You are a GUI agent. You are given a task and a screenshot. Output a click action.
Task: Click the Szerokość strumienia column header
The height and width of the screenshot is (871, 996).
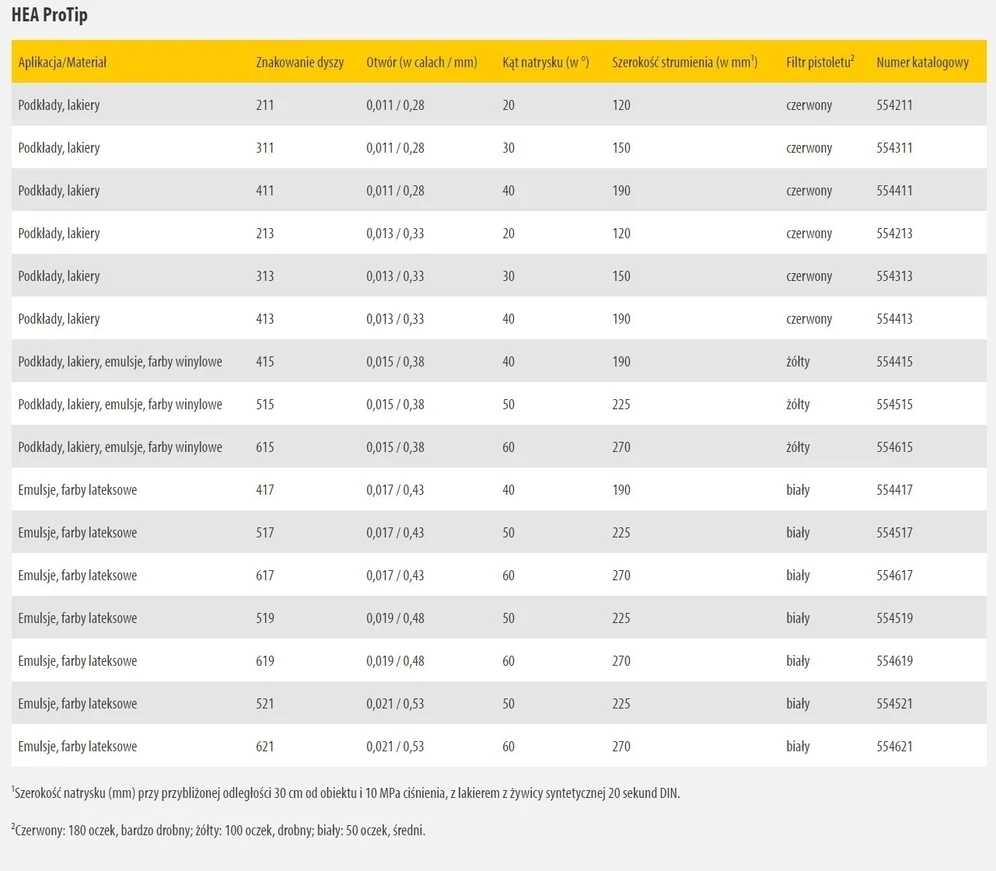tap(685, 62)
